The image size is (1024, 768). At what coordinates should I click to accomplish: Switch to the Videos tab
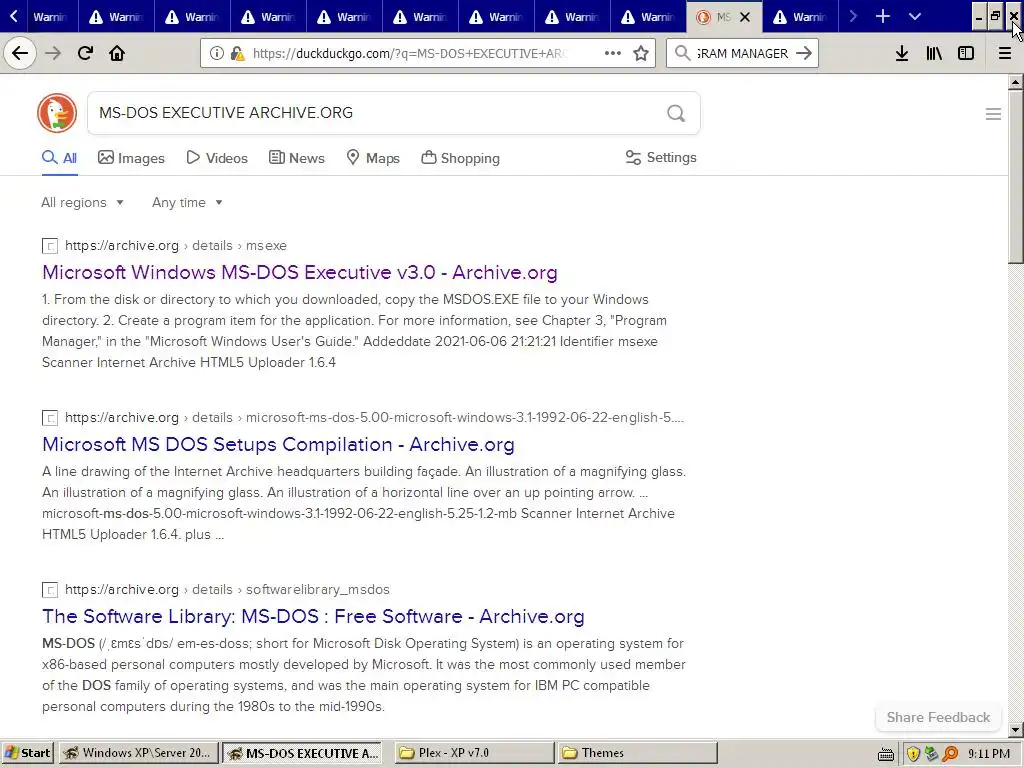217,158
